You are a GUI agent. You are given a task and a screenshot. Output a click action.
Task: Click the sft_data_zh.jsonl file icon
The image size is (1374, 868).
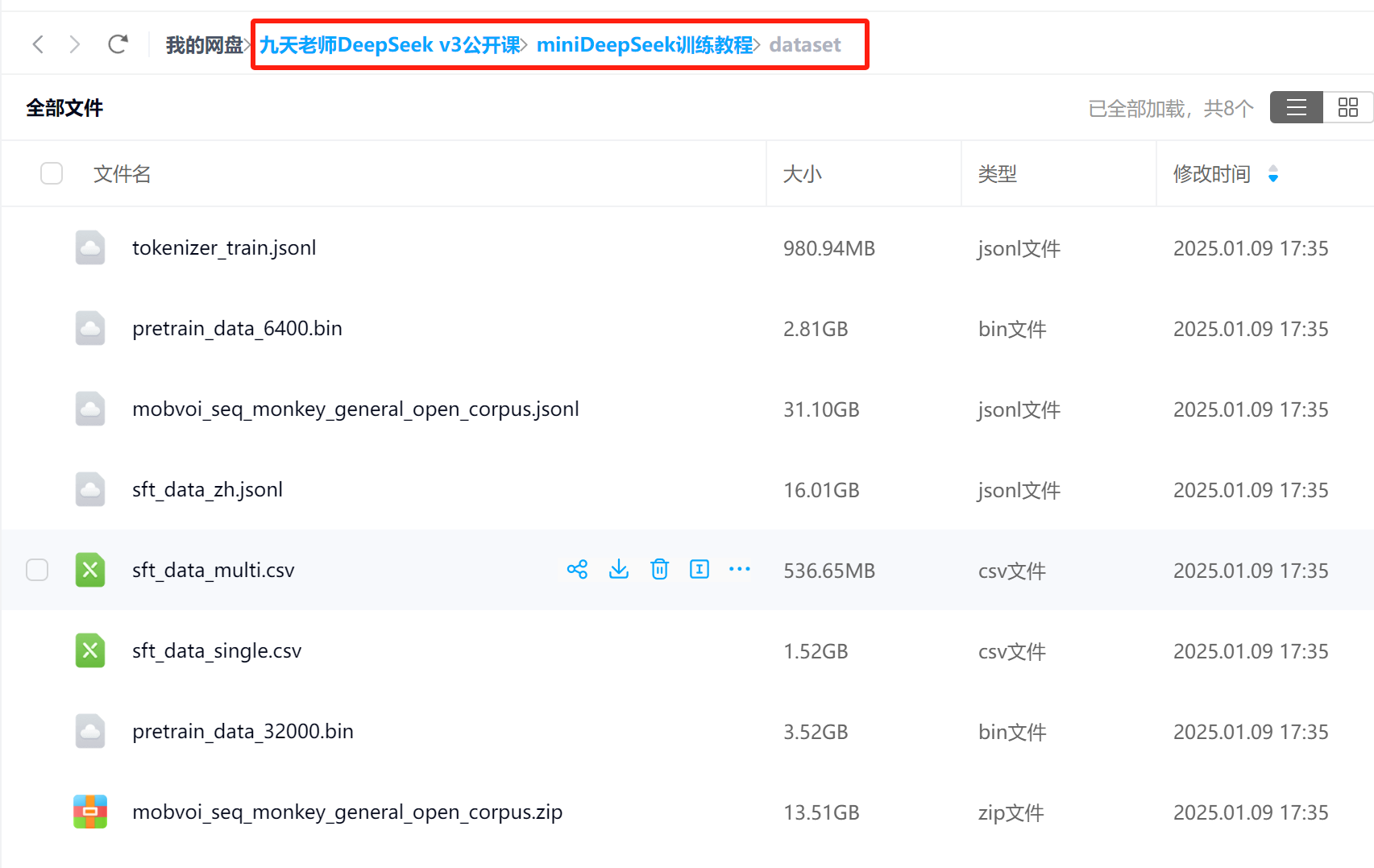90,489
